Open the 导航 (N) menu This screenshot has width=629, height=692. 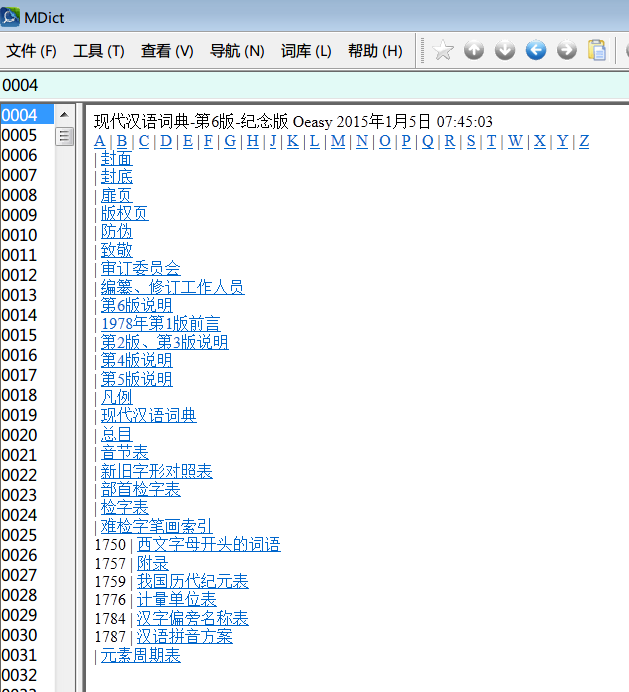click(237, 51)
